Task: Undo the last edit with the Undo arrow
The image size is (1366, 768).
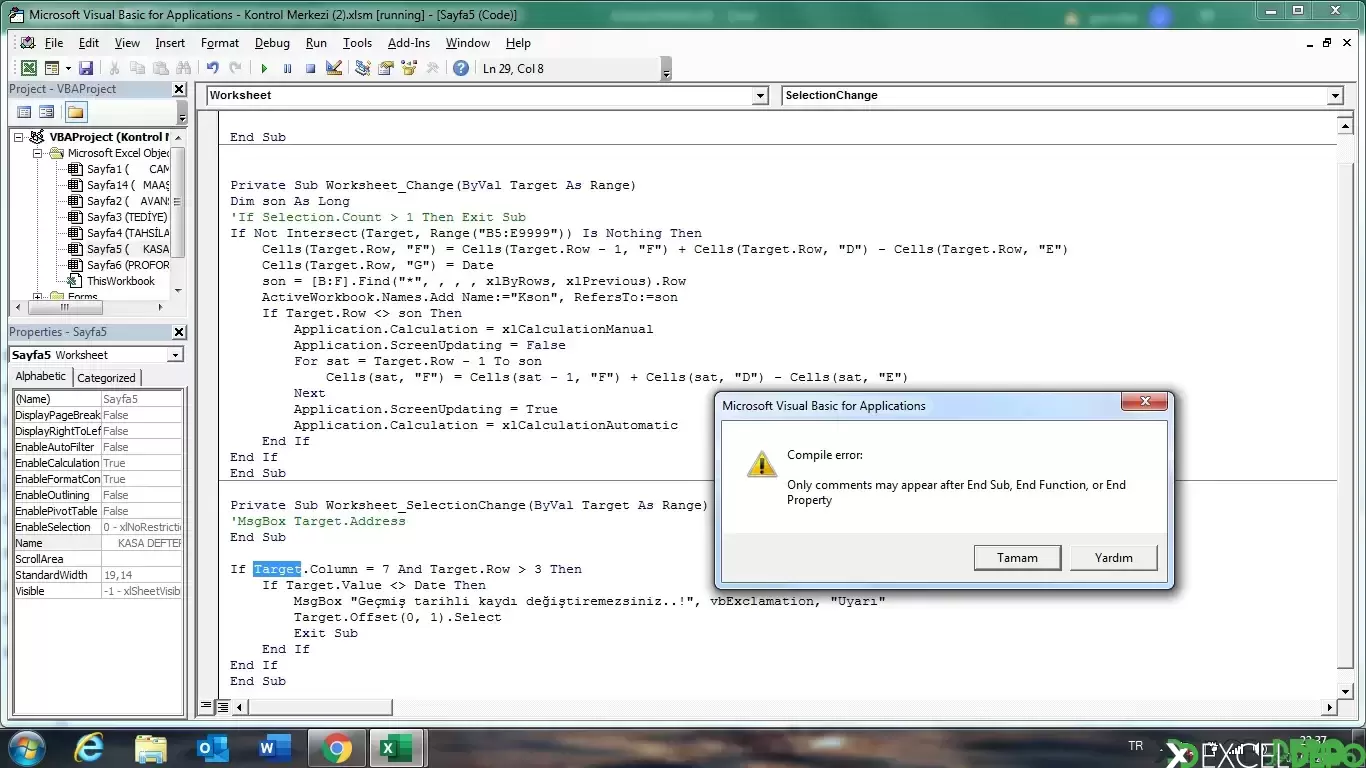Action: [212, 68]
